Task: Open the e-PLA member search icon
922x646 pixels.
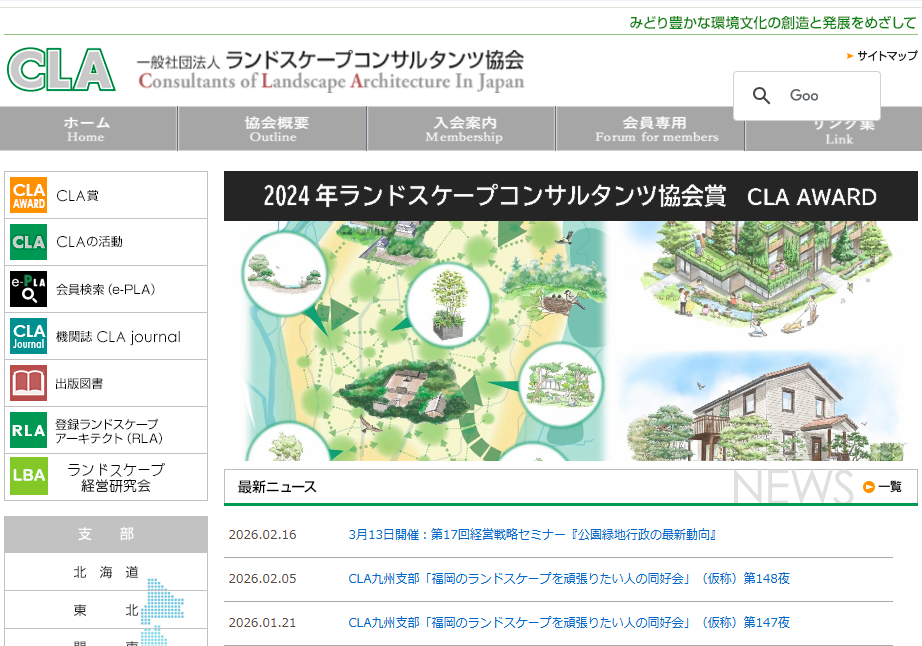Action: tap(29, 289)
